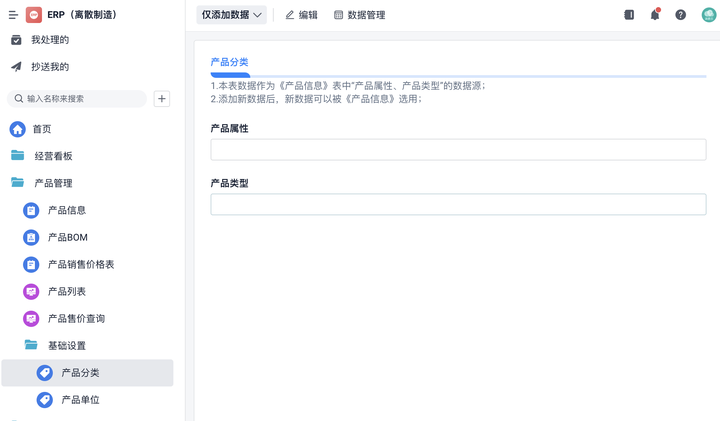Open the 仅添加数据 dropdown

[x=232, y=15]
